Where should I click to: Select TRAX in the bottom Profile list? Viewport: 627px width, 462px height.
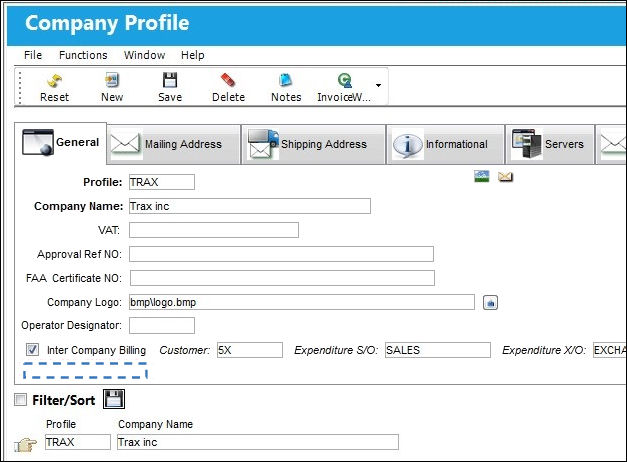[78, 442]
